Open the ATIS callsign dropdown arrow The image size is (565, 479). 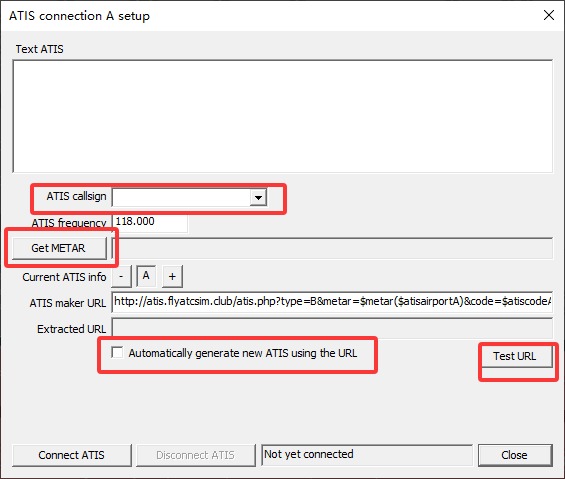point(258,198)
